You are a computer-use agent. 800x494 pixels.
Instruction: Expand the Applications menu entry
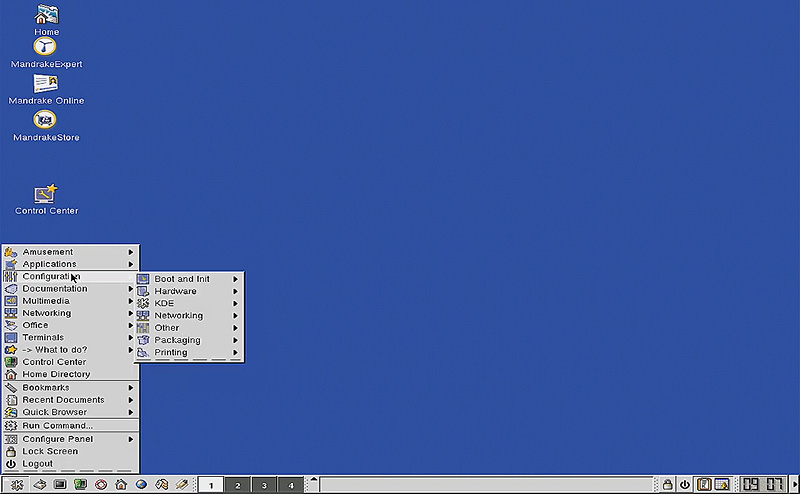[x=70, y=264]
